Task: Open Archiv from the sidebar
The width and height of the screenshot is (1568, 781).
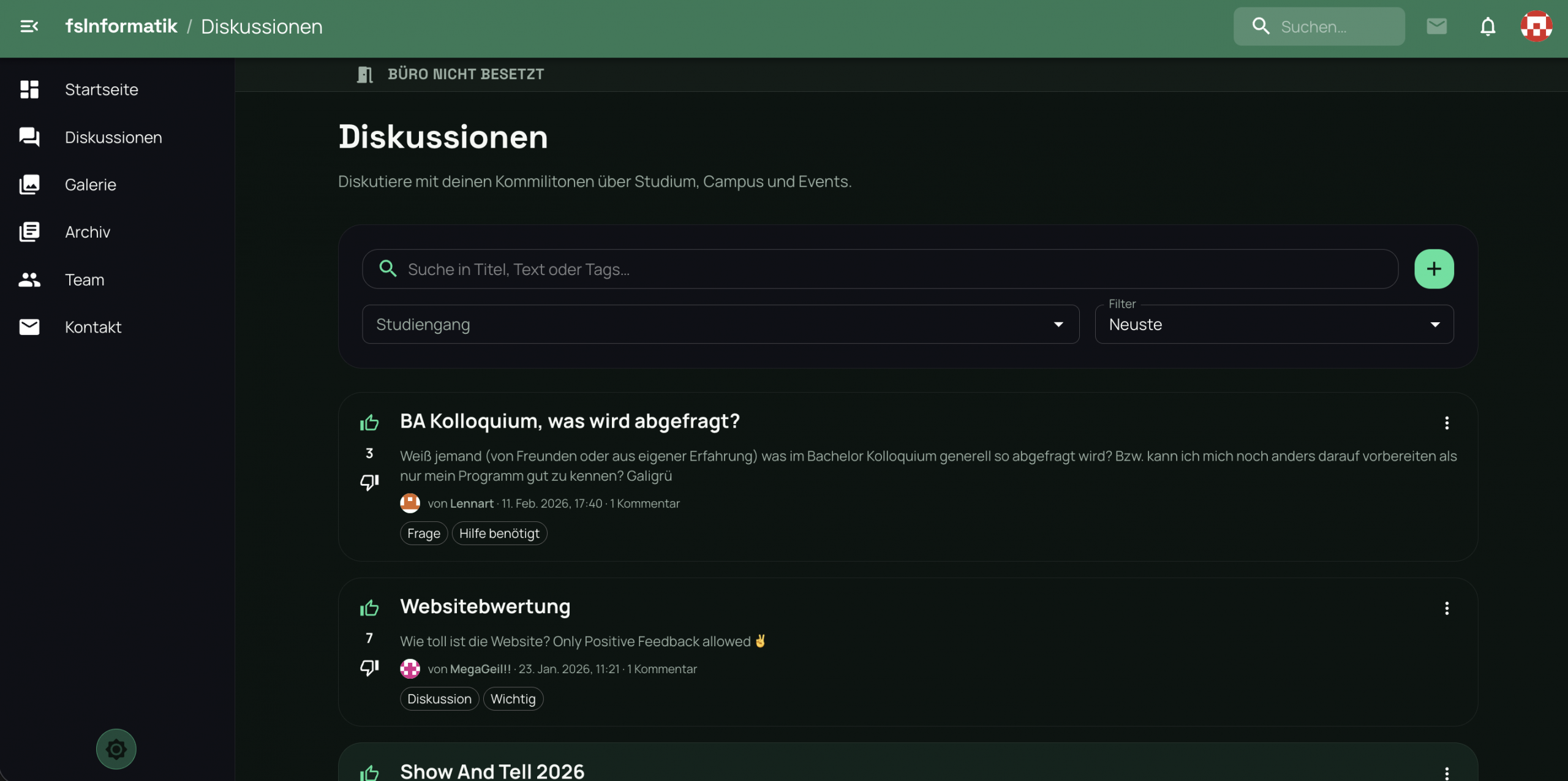Action: 87,232
